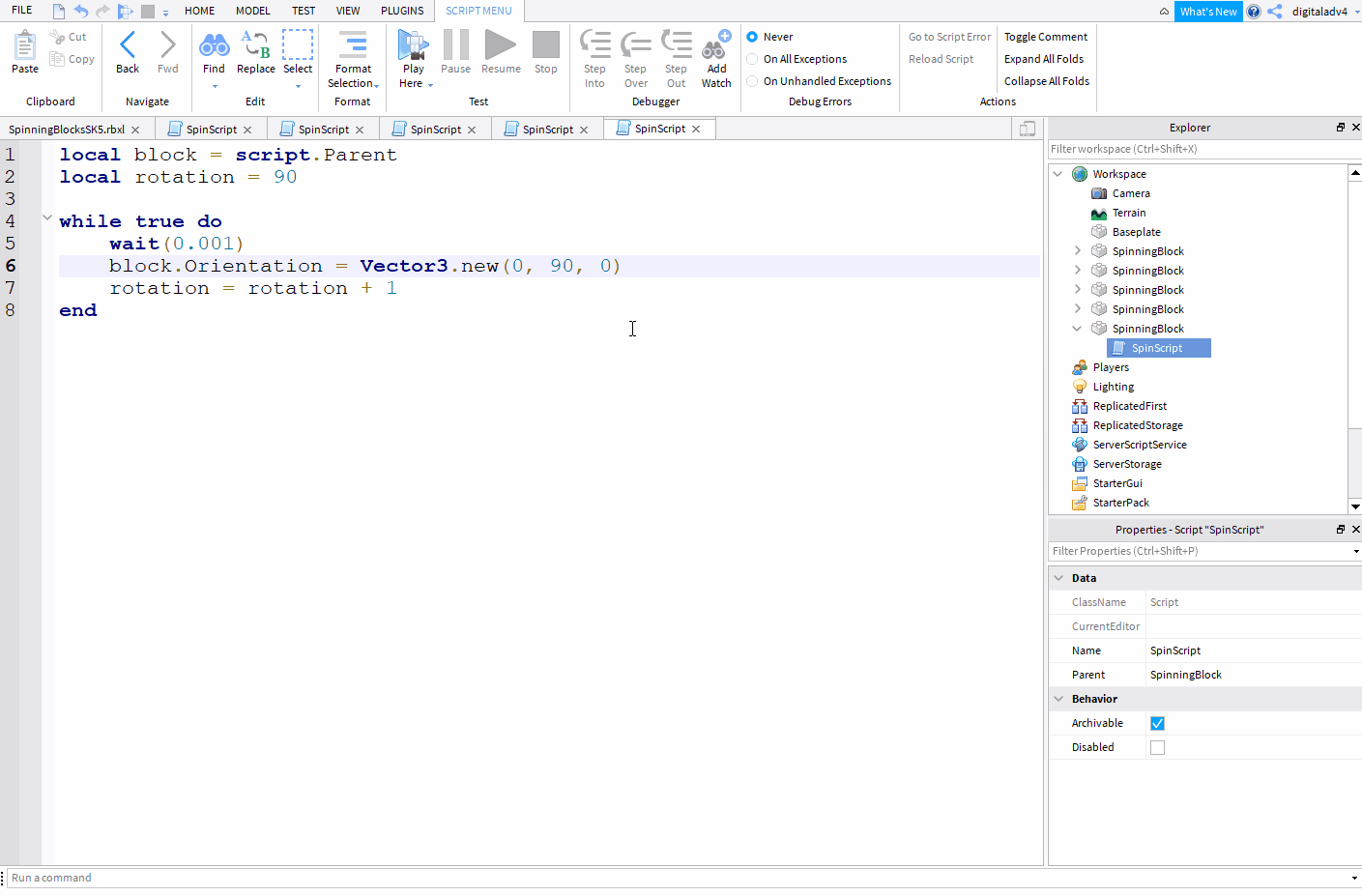
Task: Expand the first SpinningBlock node
Action: pos(1078,251)
